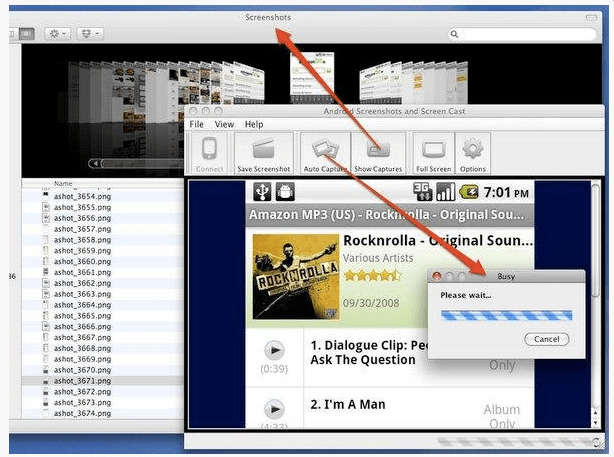Start Auto Capture from toolbar
Image resolution: width=614 pixels, height=457 pixels.
[325, 154]
